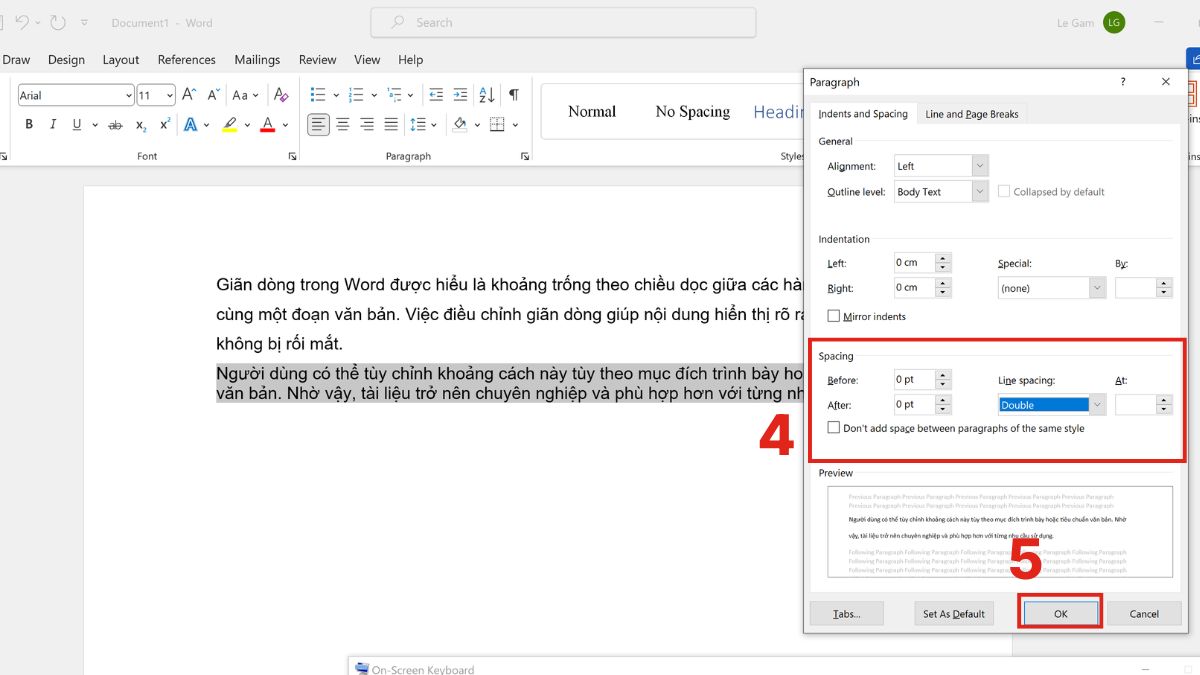Viewport: 1200px width, 675px height.
Task: Open the References ribbon tab
Action: 187,60
